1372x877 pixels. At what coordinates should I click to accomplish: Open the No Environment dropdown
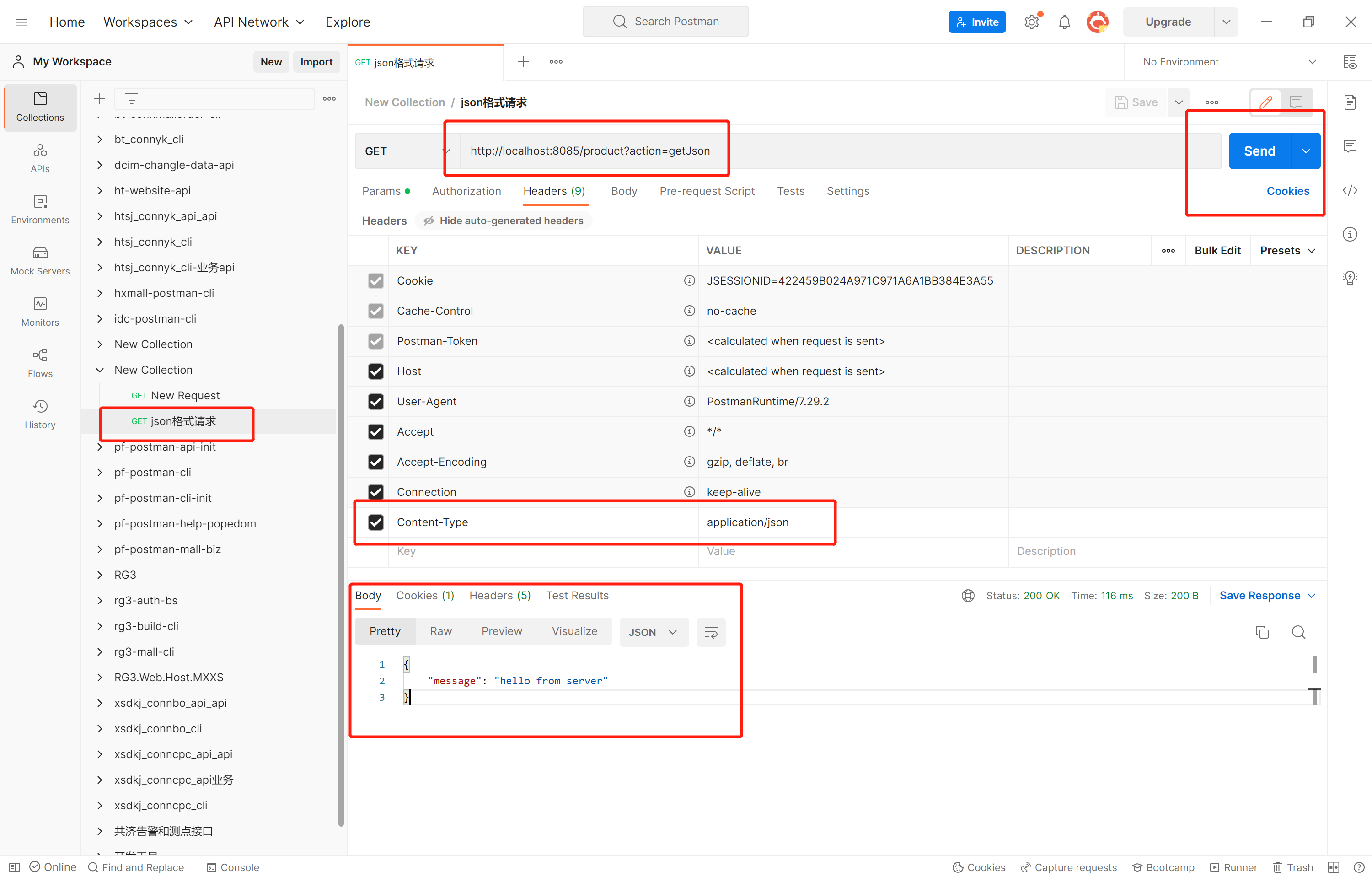click(x=1230, y=62)
